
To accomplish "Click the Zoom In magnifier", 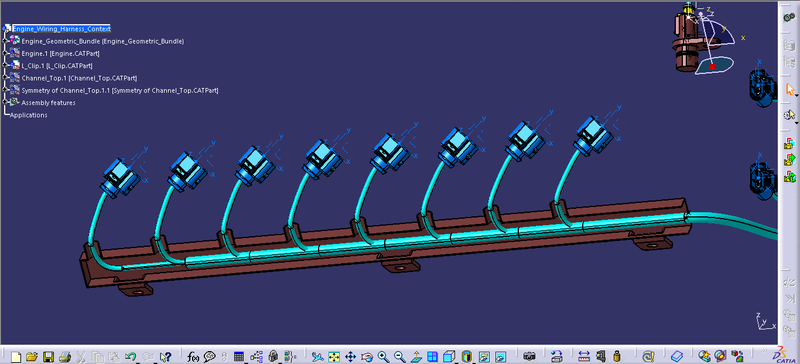I will tap(383, 356).
